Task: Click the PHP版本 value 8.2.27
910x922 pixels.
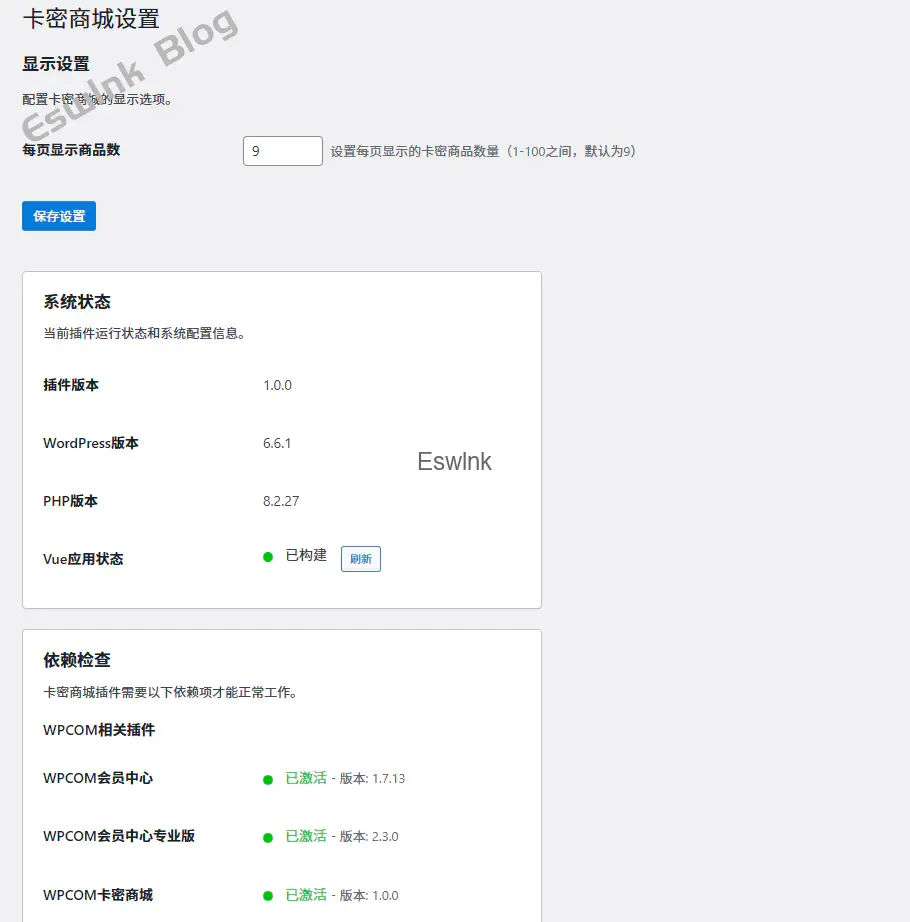Action: click(x=281, y=501)
